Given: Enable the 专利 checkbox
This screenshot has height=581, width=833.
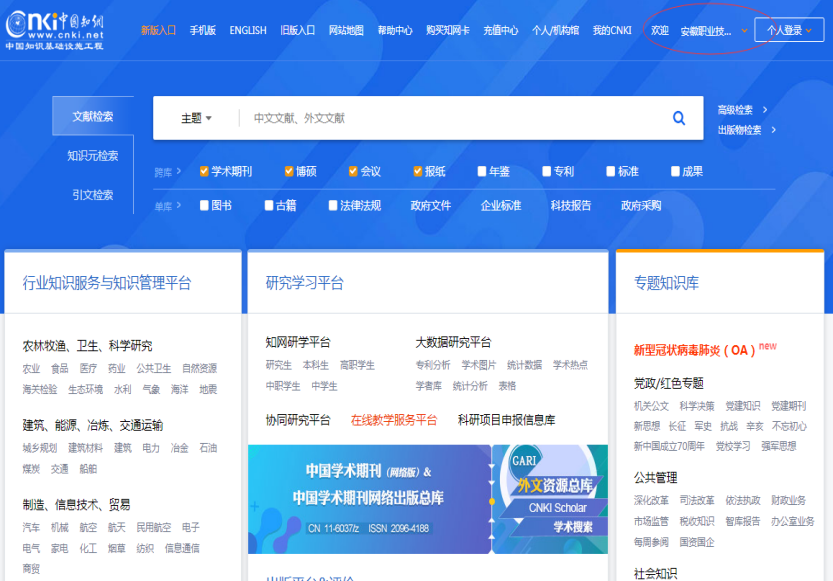Looking at the screenshot, I should pos(547,171).
